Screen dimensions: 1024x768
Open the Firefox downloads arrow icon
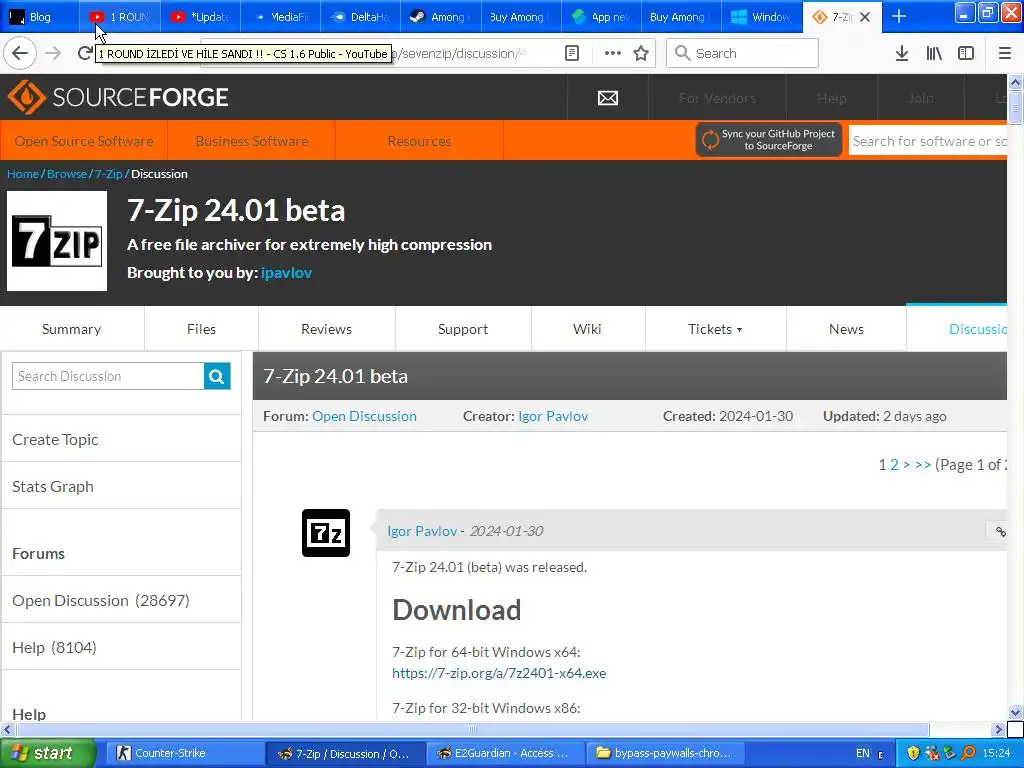tap(902, 53)
